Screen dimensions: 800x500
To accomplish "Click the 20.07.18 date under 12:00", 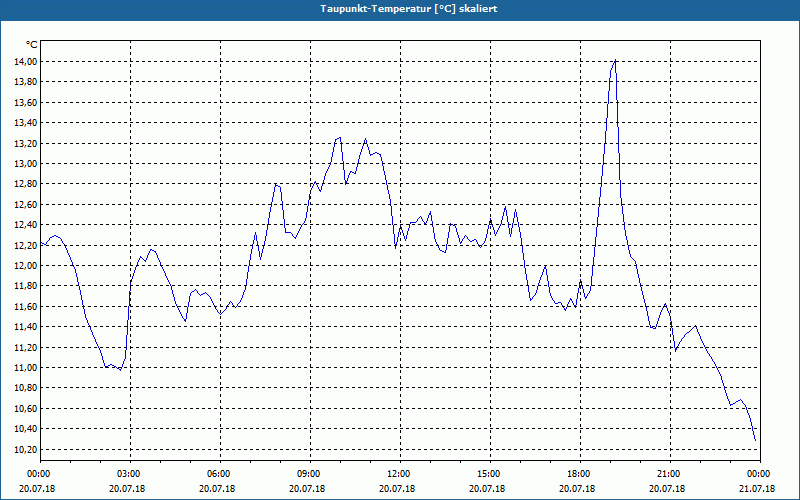I will coord(397,488).
